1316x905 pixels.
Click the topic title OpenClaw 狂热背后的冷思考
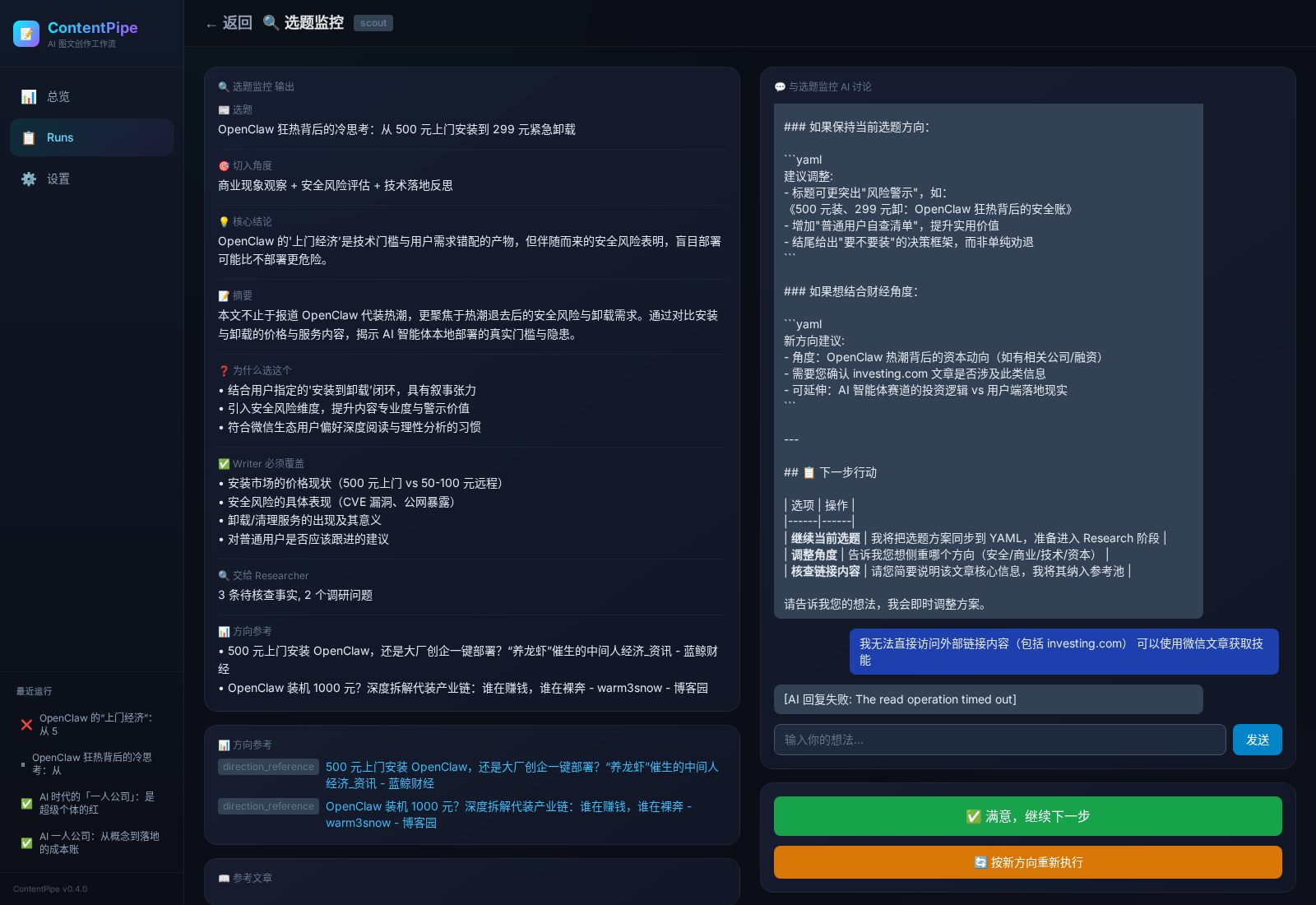tap(396, 129)
